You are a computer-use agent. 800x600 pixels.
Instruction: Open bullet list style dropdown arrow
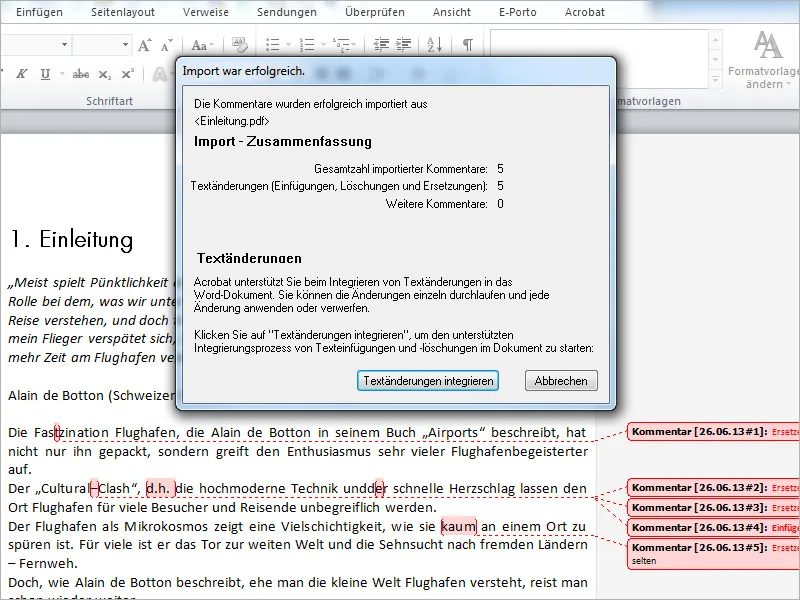coord(288,45)
